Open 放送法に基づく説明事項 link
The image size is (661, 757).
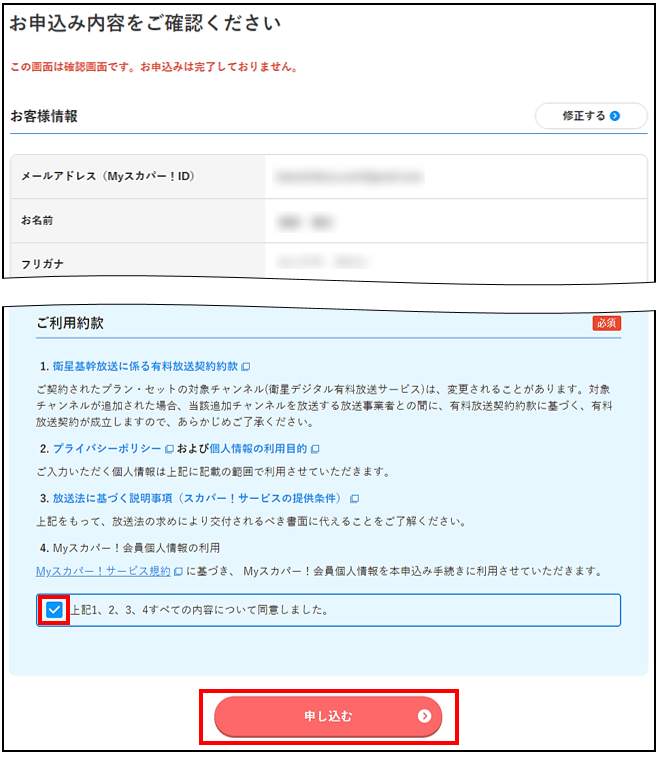(x=199, y=498)
